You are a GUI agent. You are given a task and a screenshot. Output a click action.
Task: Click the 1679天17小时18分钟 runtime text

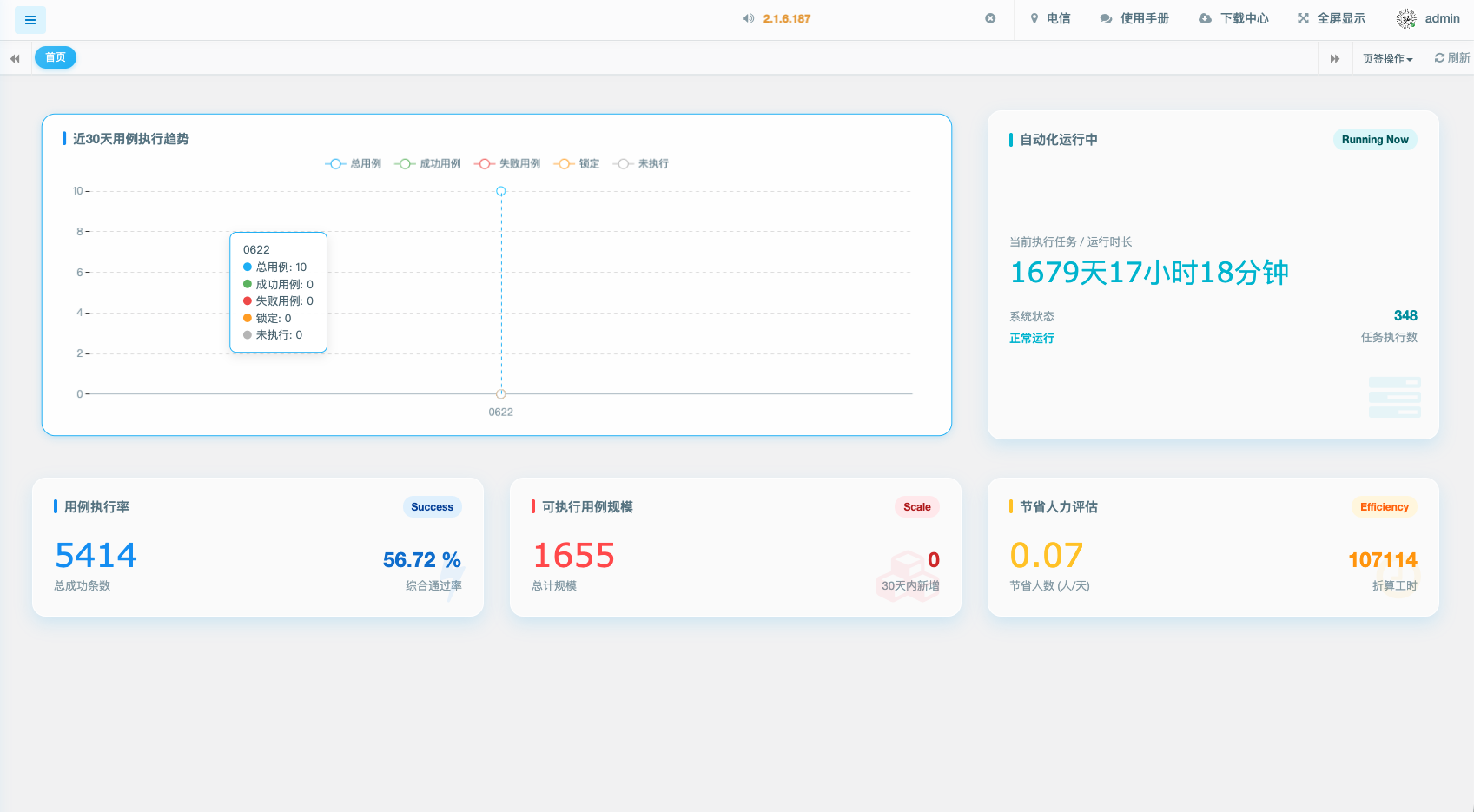(x=1149, y=273)
